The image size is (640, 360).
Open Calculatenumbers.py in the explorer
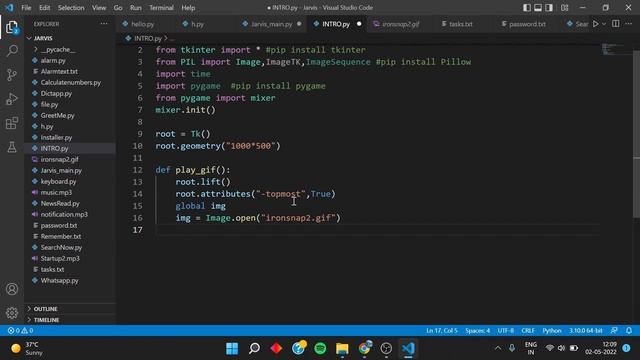point(71,82)
